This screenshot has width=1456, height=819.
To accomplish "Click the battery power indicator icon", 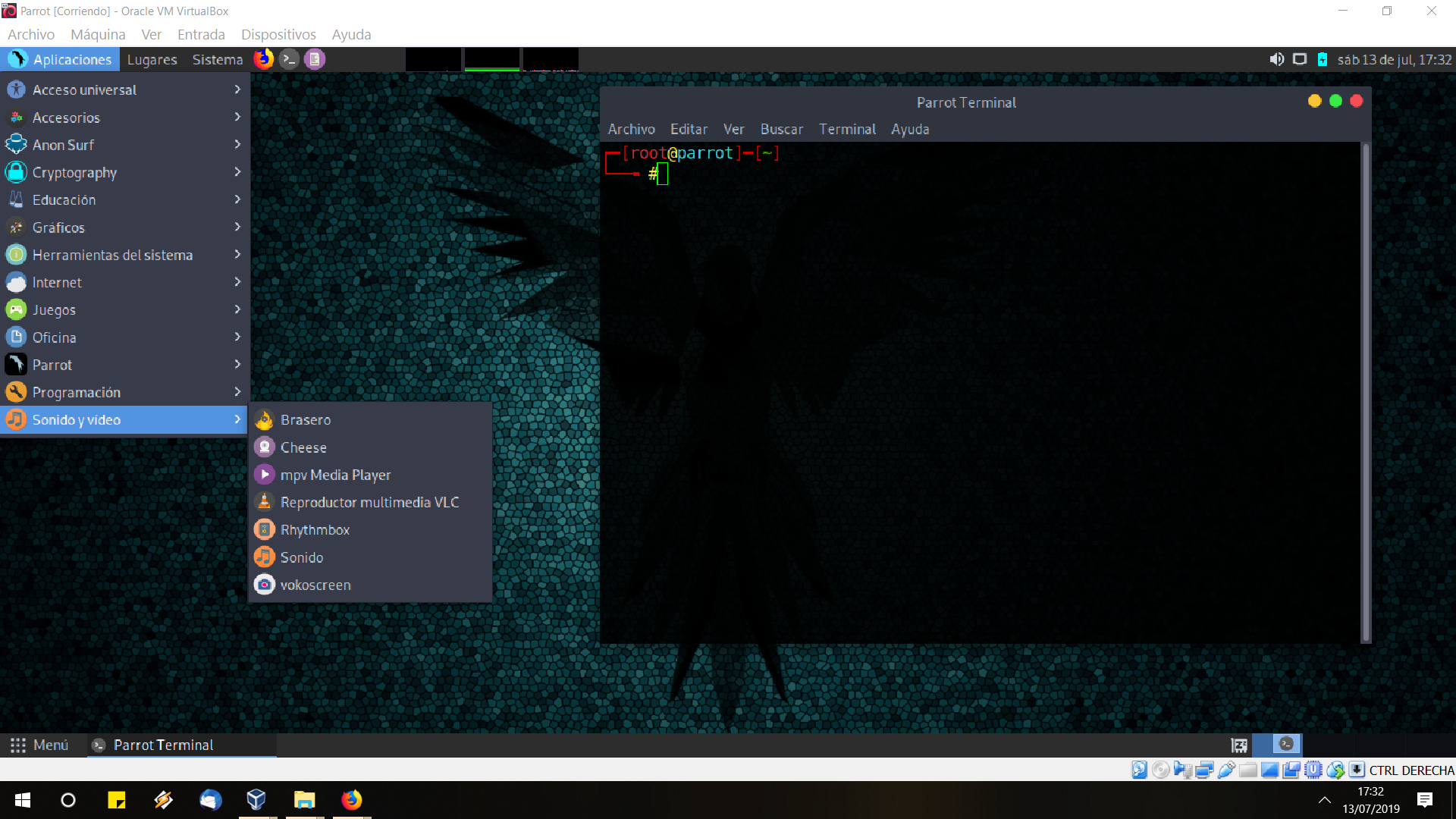I will pos(1322,59).
